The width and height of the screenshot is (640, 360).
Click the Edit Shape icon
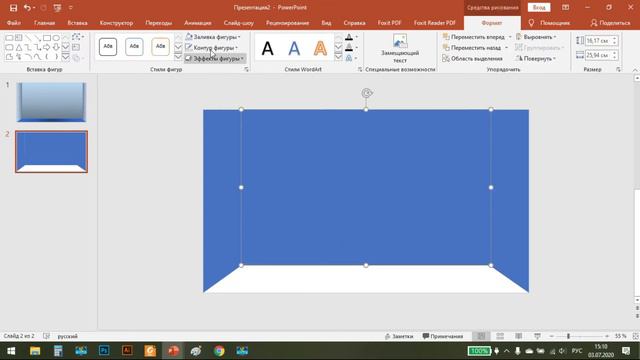[x=77, y=37]
